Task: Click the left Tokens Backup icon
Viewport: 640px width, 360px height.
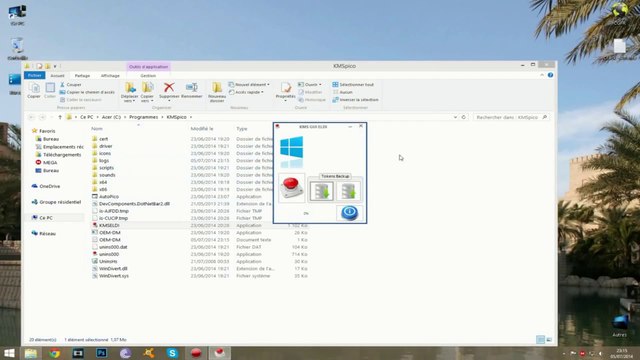Action: point(321,191)
